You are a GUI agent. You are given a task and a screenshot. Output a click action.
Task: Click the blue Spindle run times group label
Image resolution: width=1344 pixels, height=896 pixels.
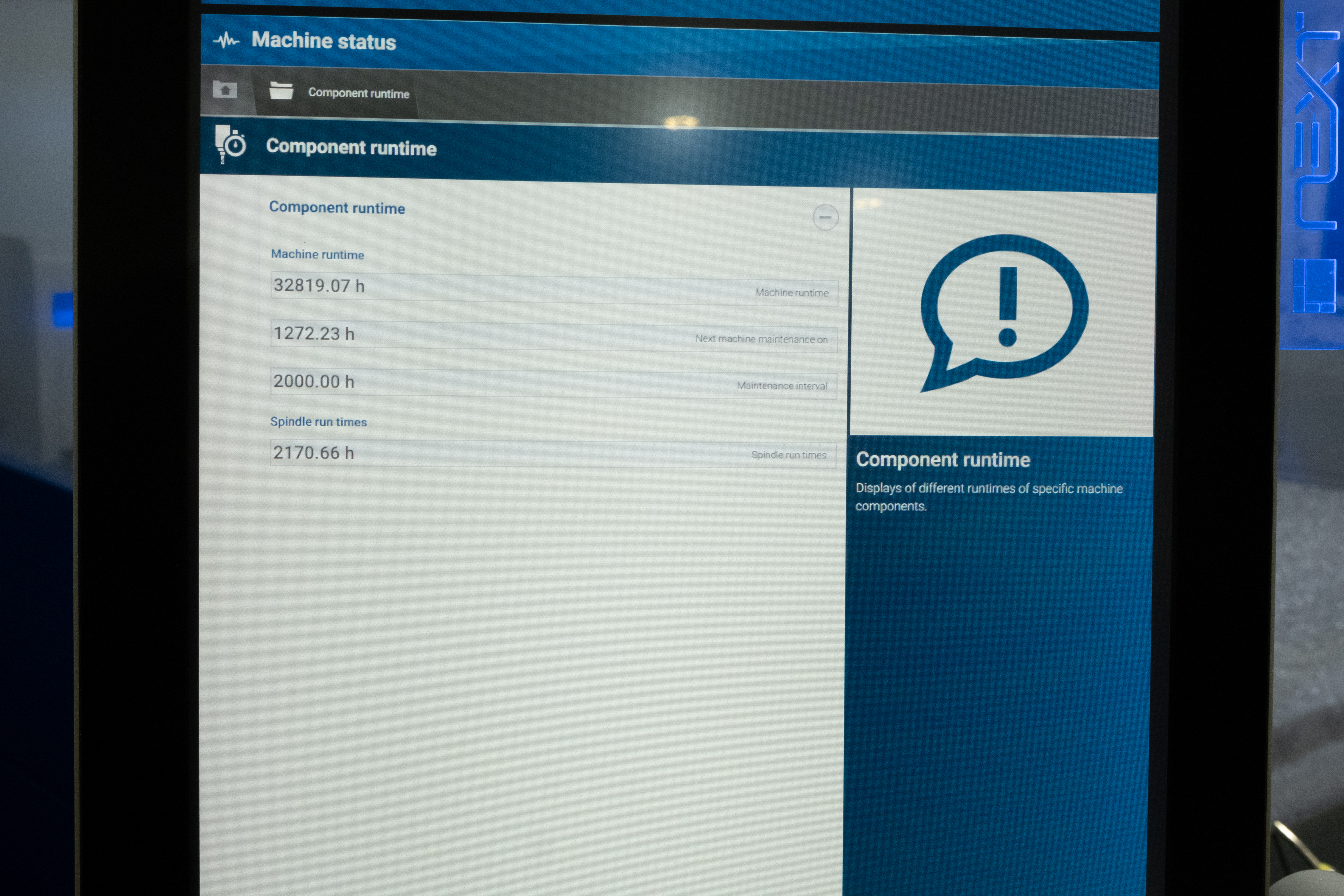tap(318, 422)
